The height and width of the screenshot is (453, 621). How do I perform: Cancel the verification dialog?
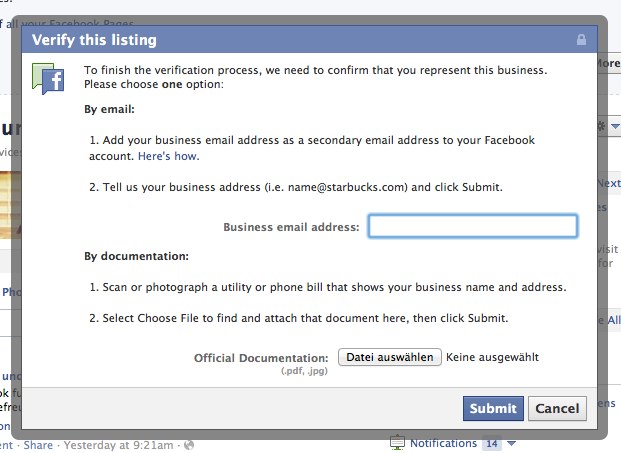[x=557, y=408]
